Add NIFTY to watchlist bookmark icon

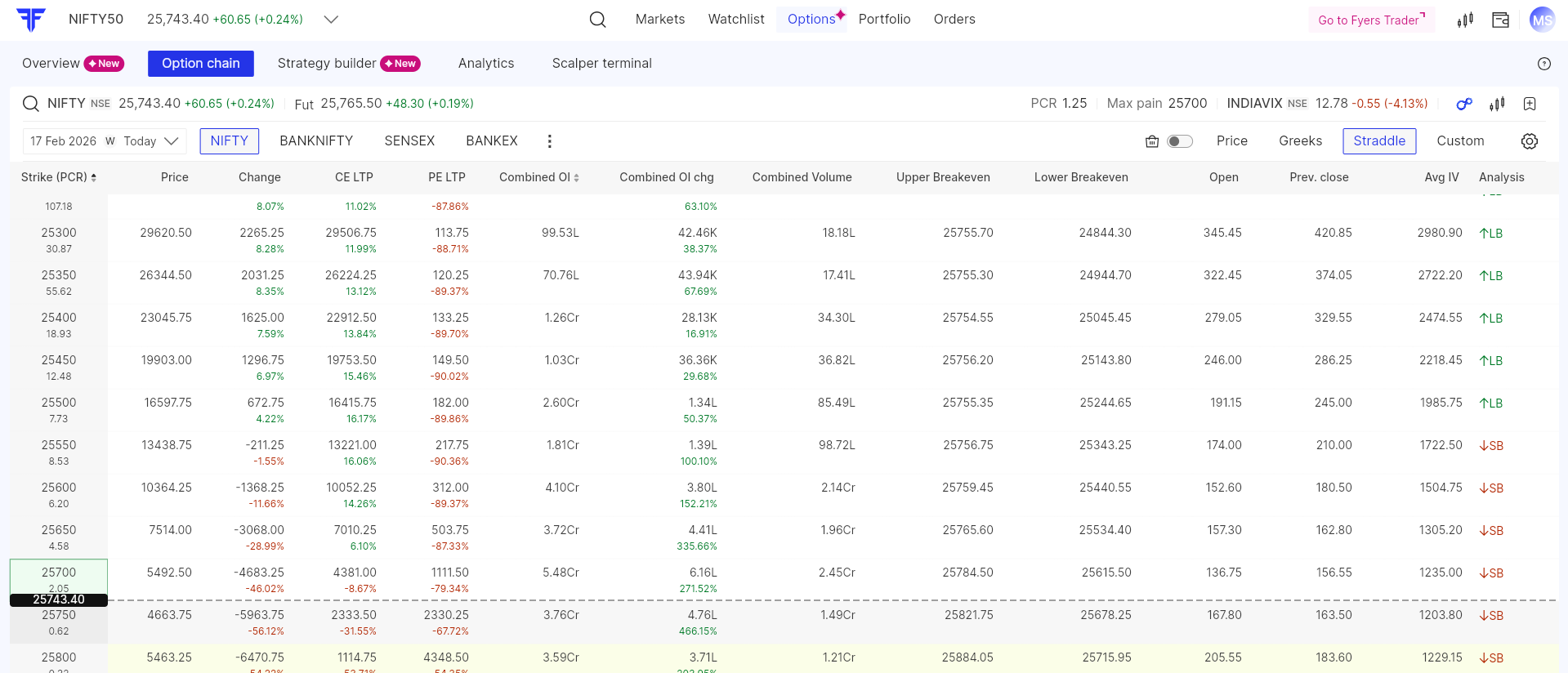[1530, 104]
